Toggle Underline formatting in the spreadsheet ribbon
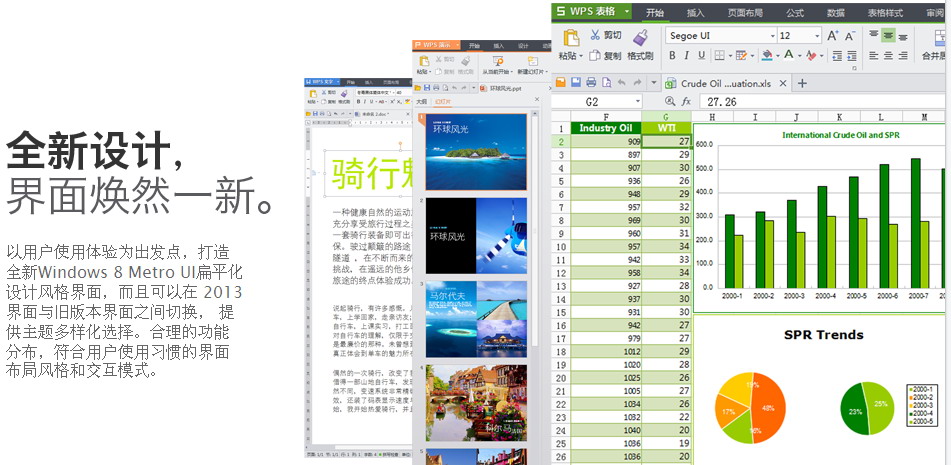This screenshot has width=951, height=465. (702, 56)
